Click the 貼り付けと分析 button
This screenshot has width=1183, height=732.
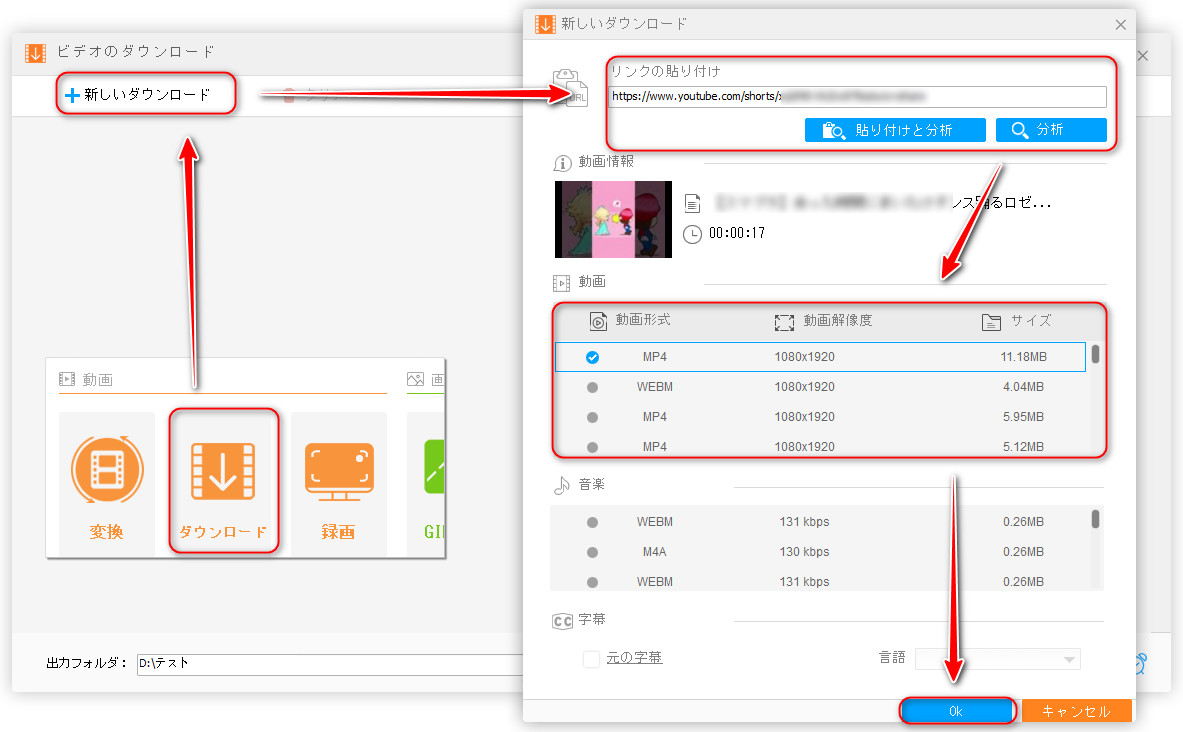(x=895, y=130)
